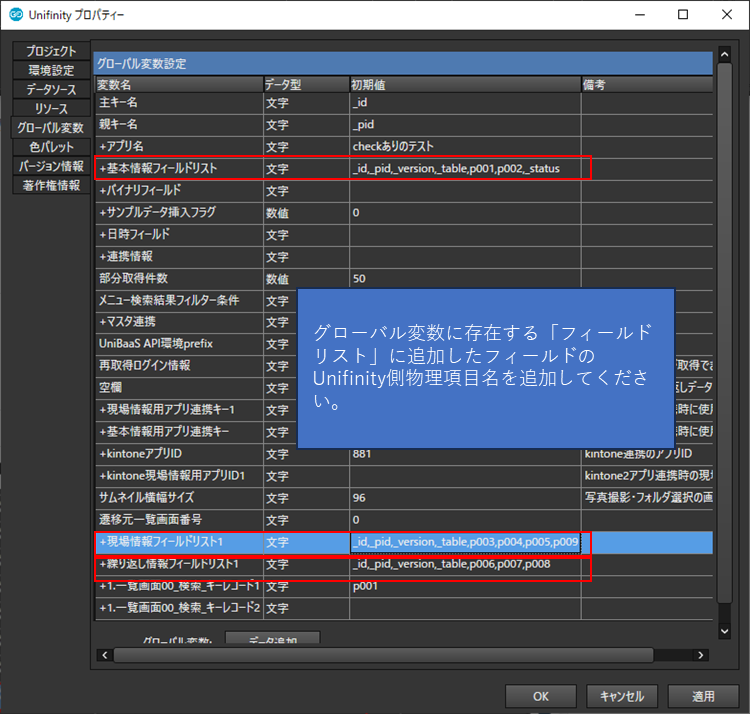Select the 著作権情報 tab
Screen dimensions: 750x714
pyautogui.click(x=51, y=186)
